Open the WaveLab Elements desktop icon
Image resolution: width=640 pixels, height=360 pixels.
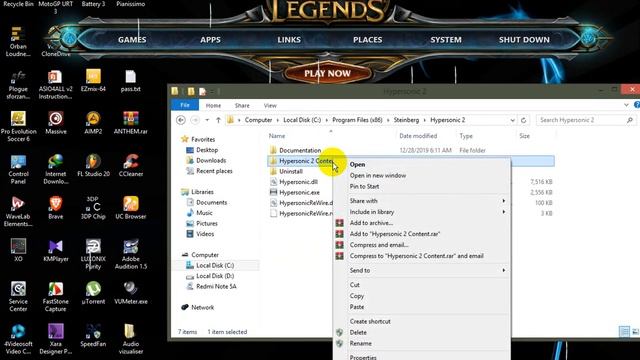tap(18, 212)
